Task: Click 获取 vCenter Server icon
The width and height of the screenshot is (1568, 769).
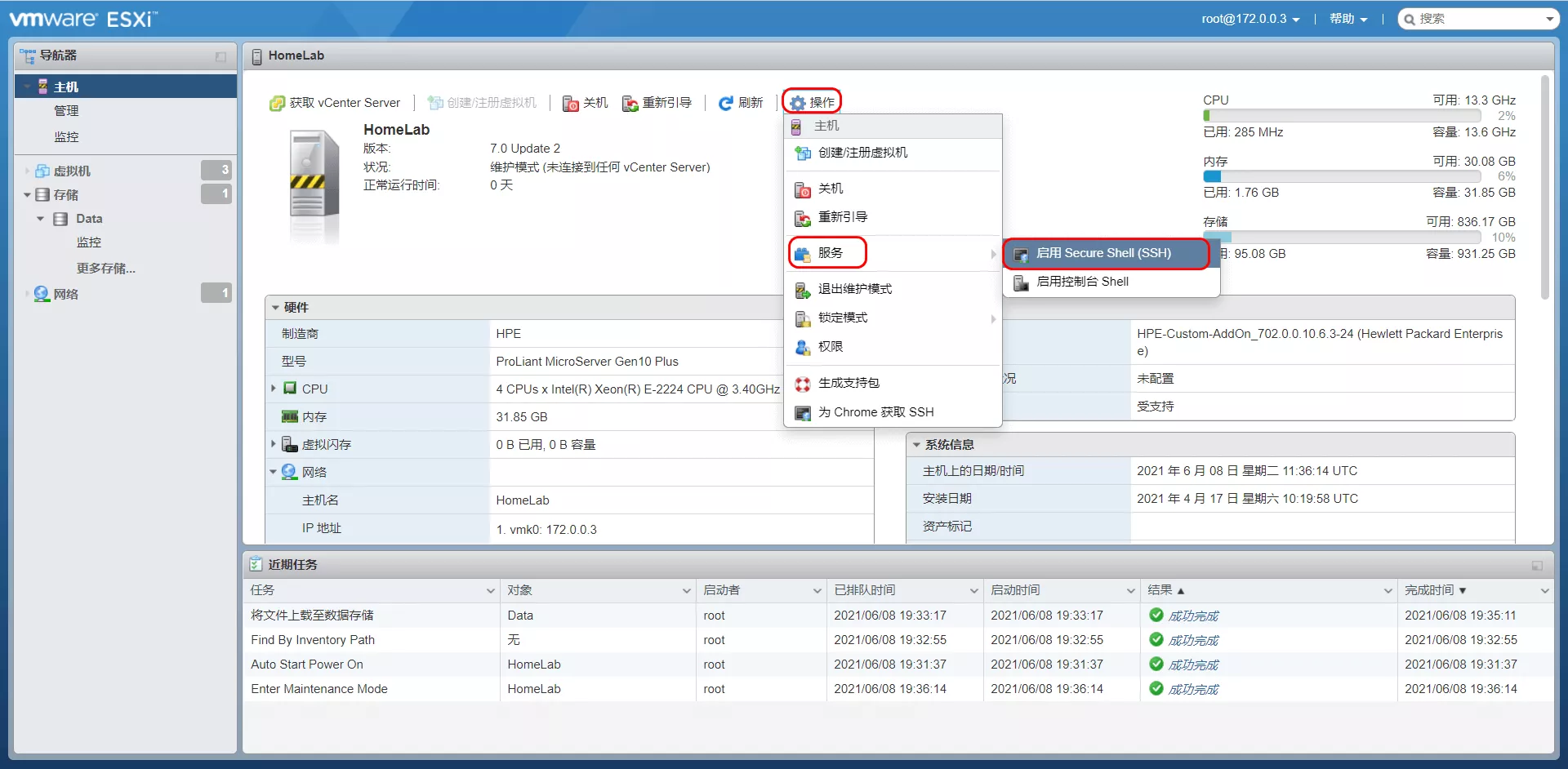Action: [277, 104]
